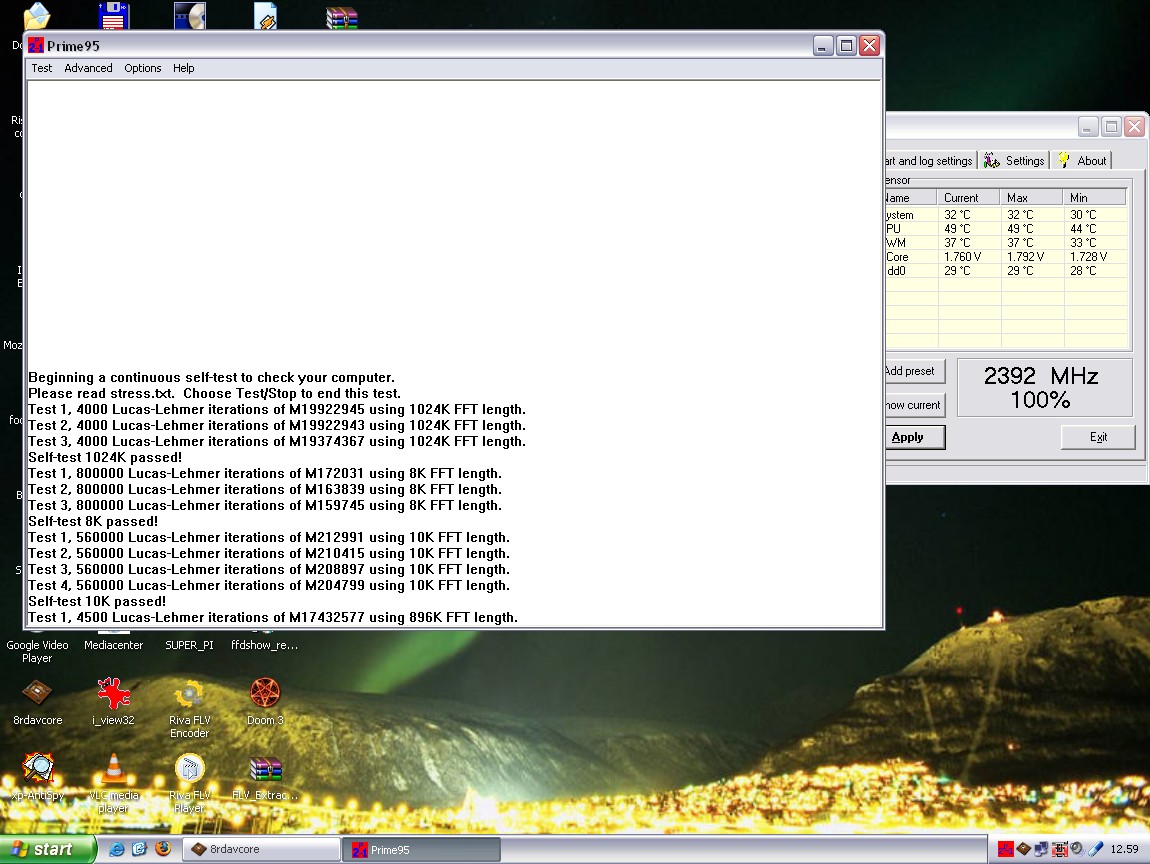Click the blue pill tray icon
This screenshot has width=1150, height=864.
click(1096, 849)
